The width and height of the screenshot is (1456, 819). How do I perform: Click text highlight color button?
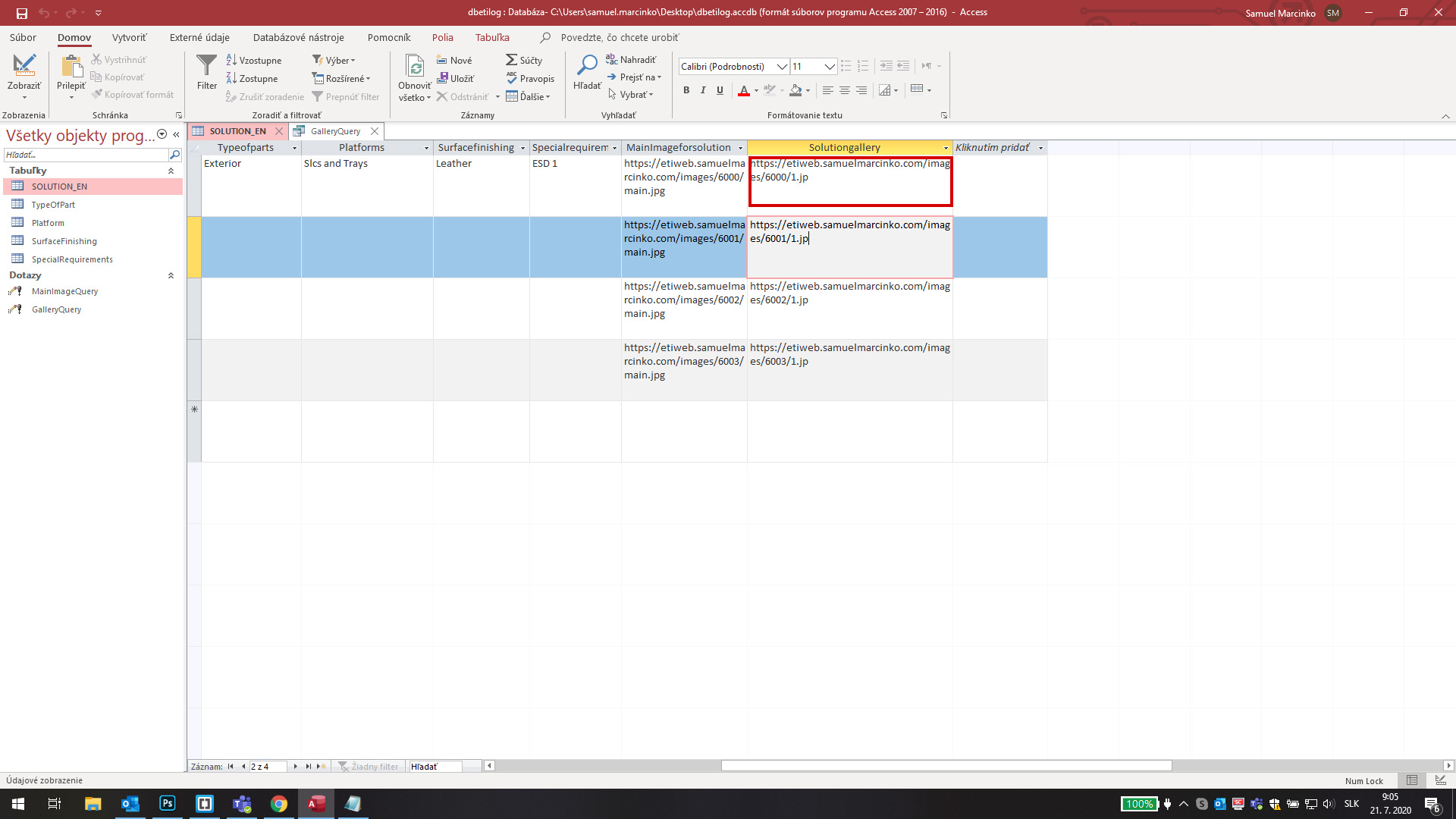pyautogui.click(x=770, y=90)
